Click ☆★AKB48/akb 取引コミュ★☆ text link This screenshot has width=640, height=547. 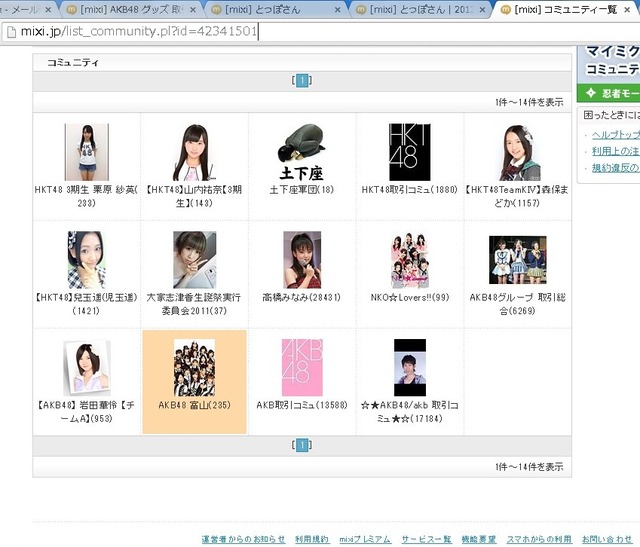coord(409,411)
